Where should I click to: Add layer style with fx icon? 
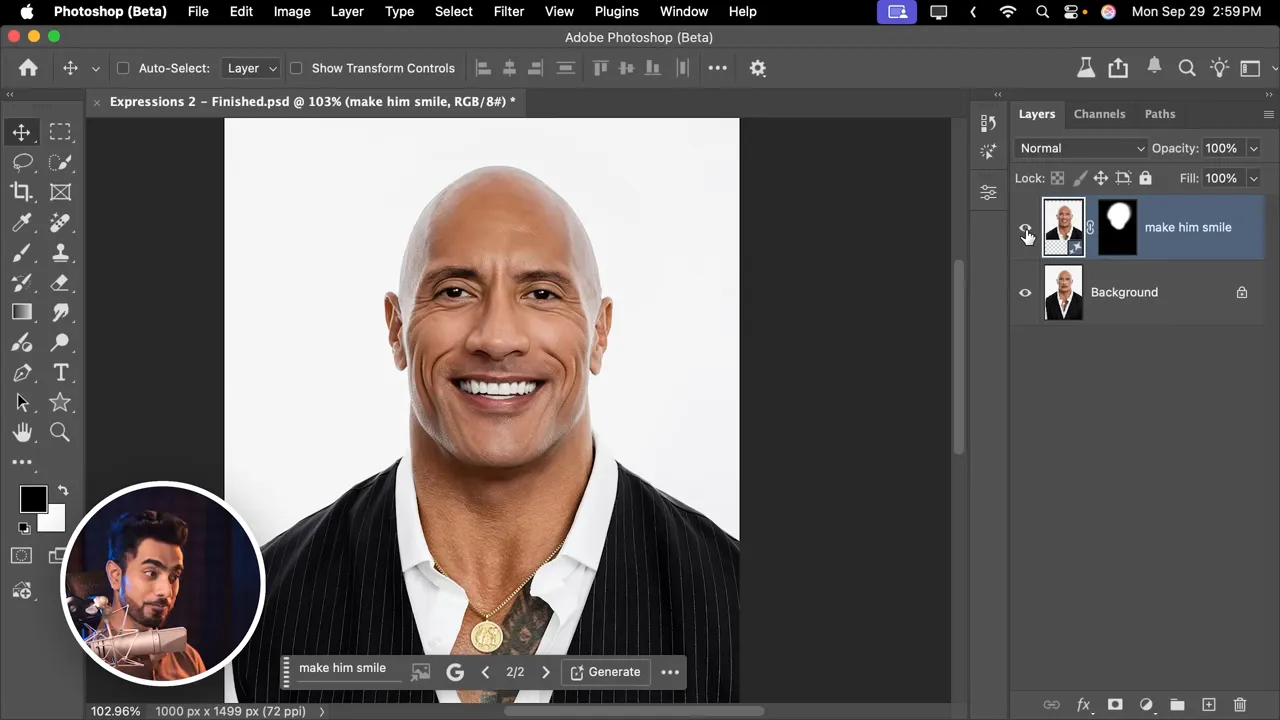click(1083, 705)
